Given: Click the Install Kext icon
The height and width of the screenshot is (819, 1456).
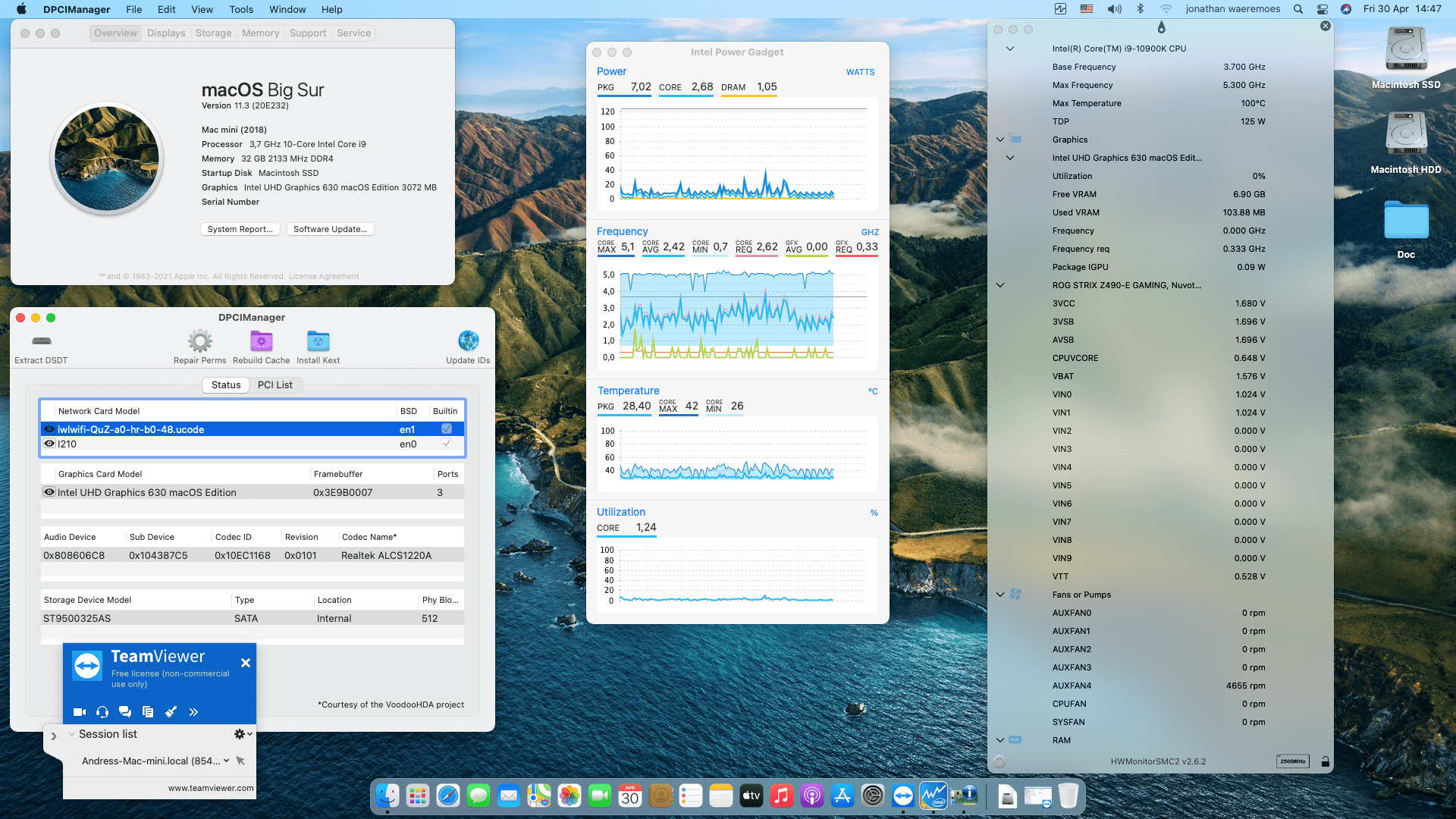Looking at the screenshot, I should tap(318, 341).
